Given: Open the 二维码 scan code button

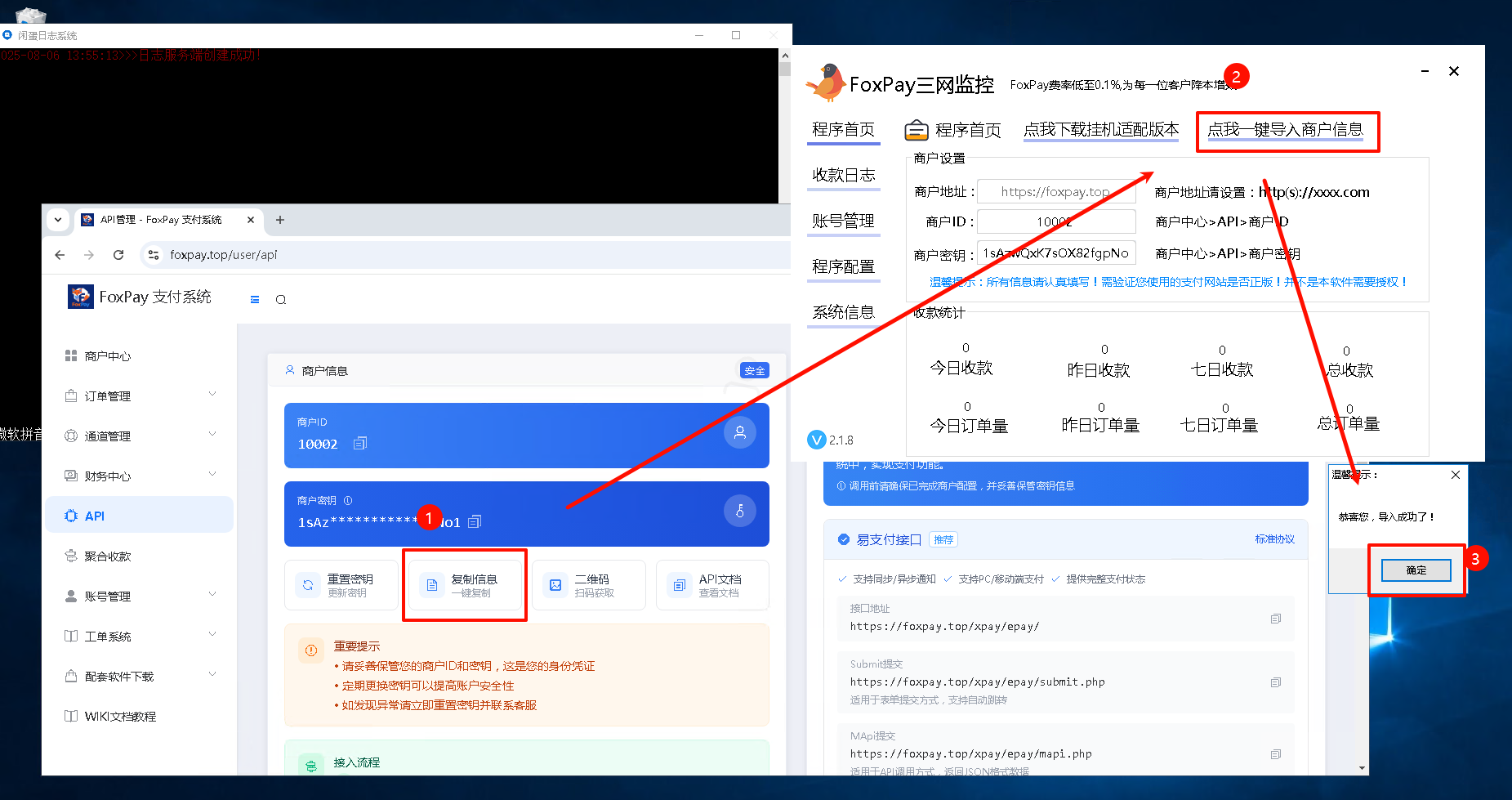Looking at the screenshot, I should tap(588, 585).
